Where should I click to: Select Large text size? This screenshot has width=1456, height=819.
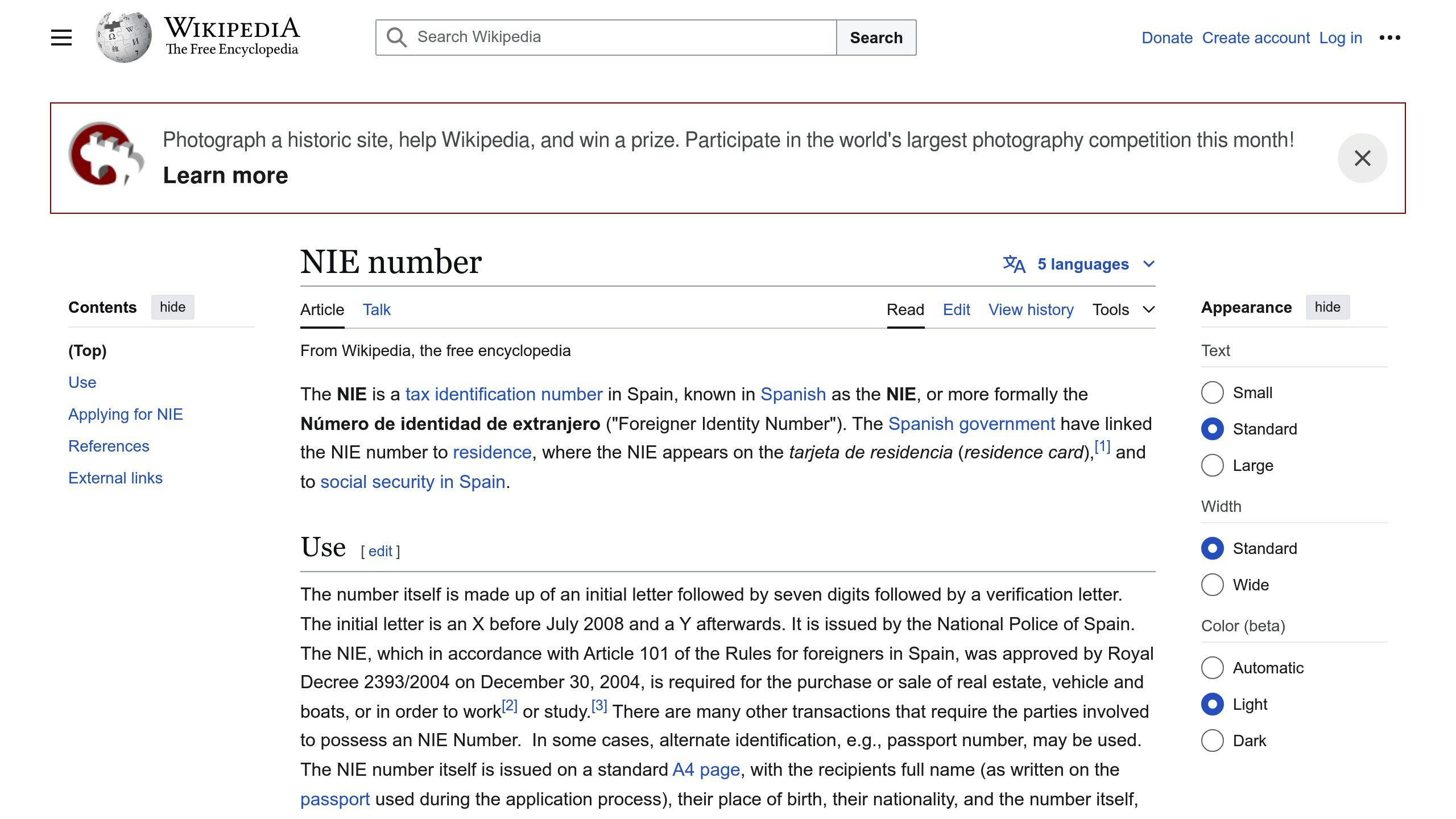pyautogui.click(x=1212, y=465)
